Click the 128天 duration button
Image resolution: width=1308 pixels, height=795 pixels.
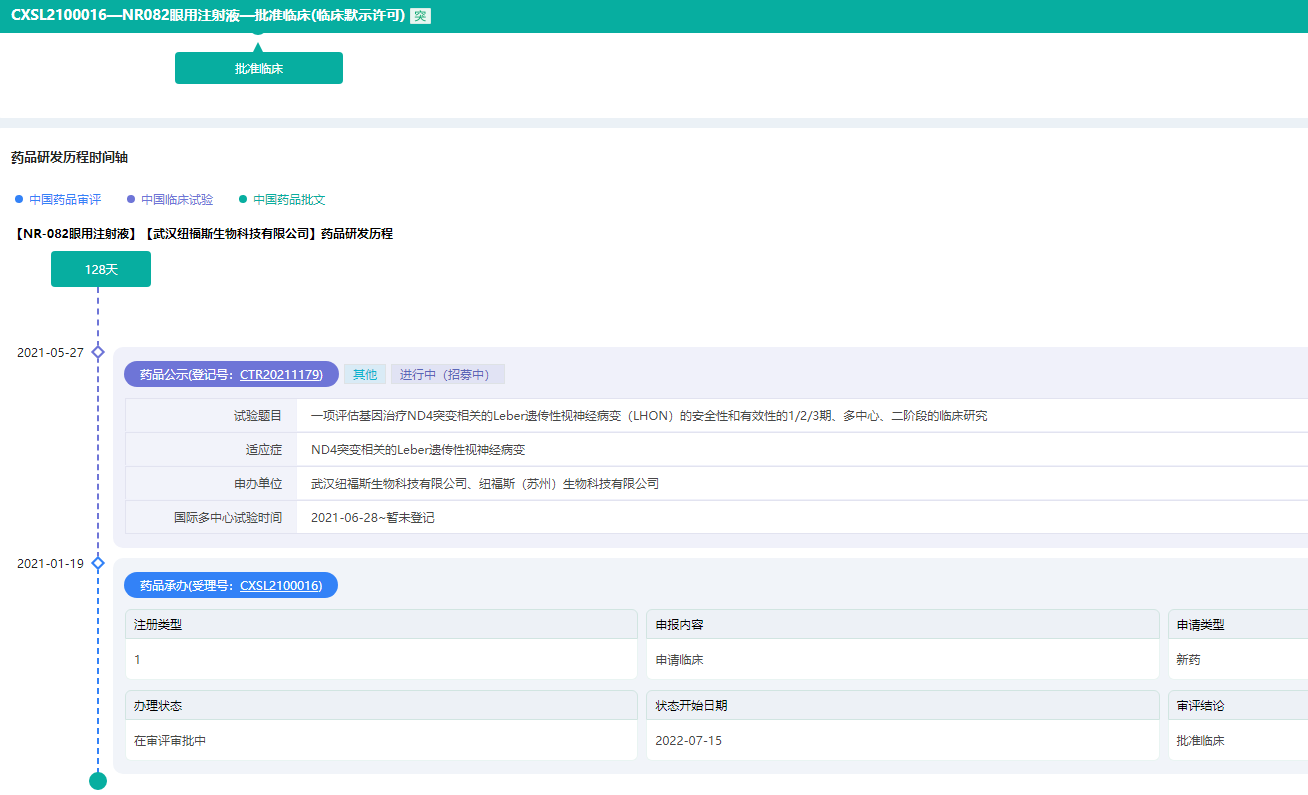101,269
